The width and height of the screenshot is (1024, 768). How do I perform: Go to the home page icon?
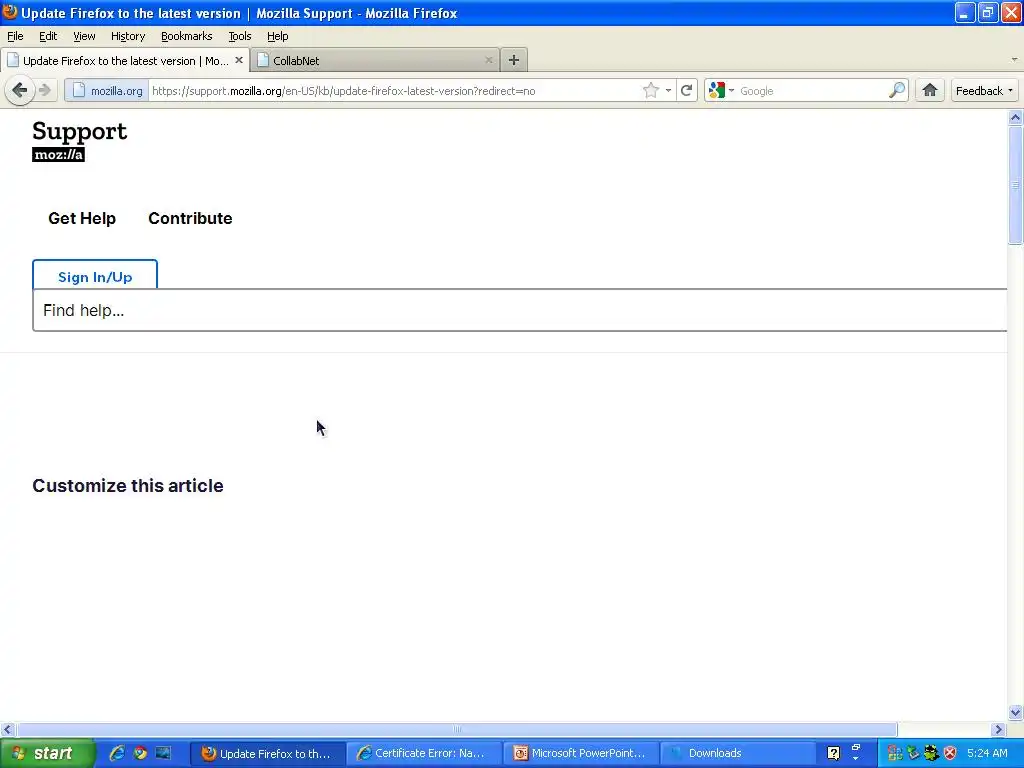pos(929,90)
